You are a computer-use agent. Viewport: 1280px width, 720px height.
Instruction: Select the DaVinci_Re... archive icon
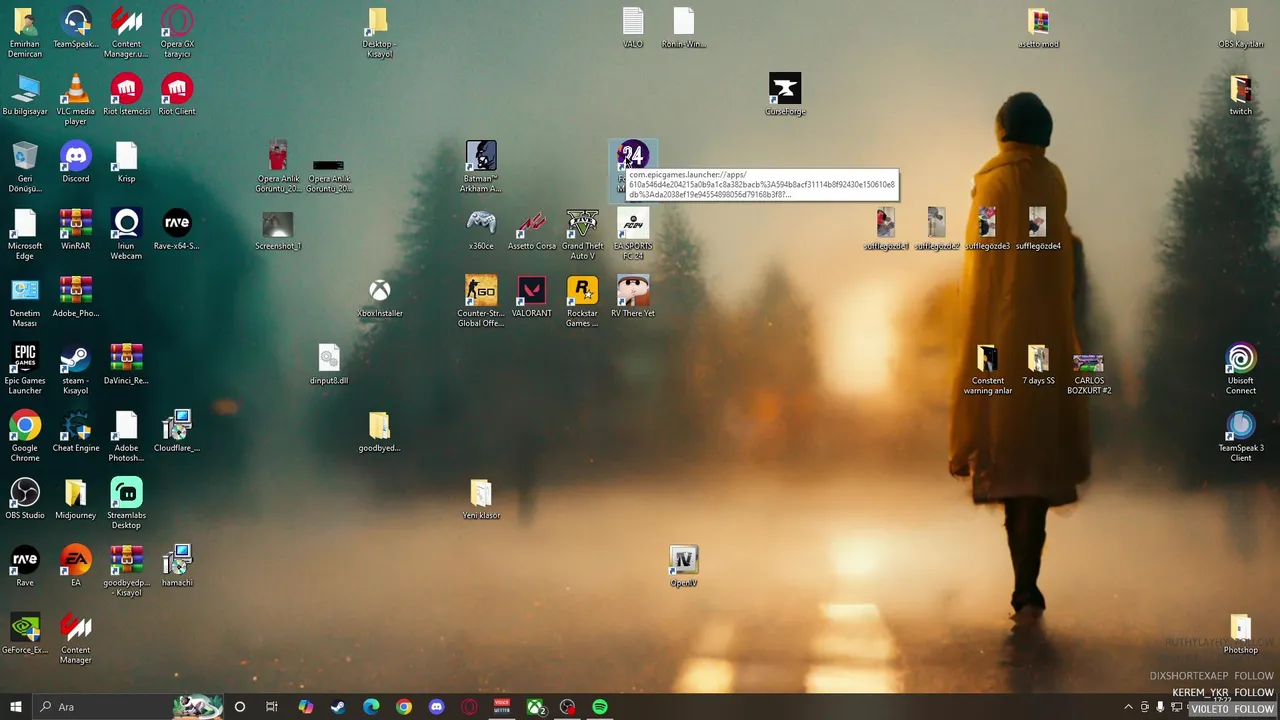pyautogui.click(x=126, y=364)
